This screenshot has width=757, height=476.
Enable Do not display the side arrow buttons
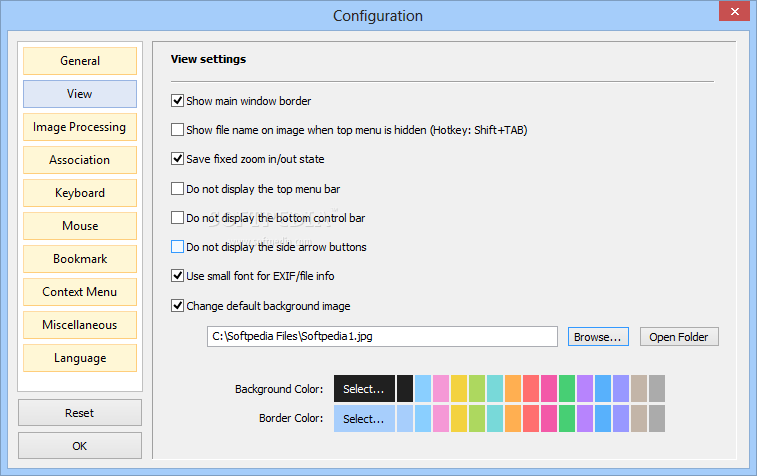177,246
